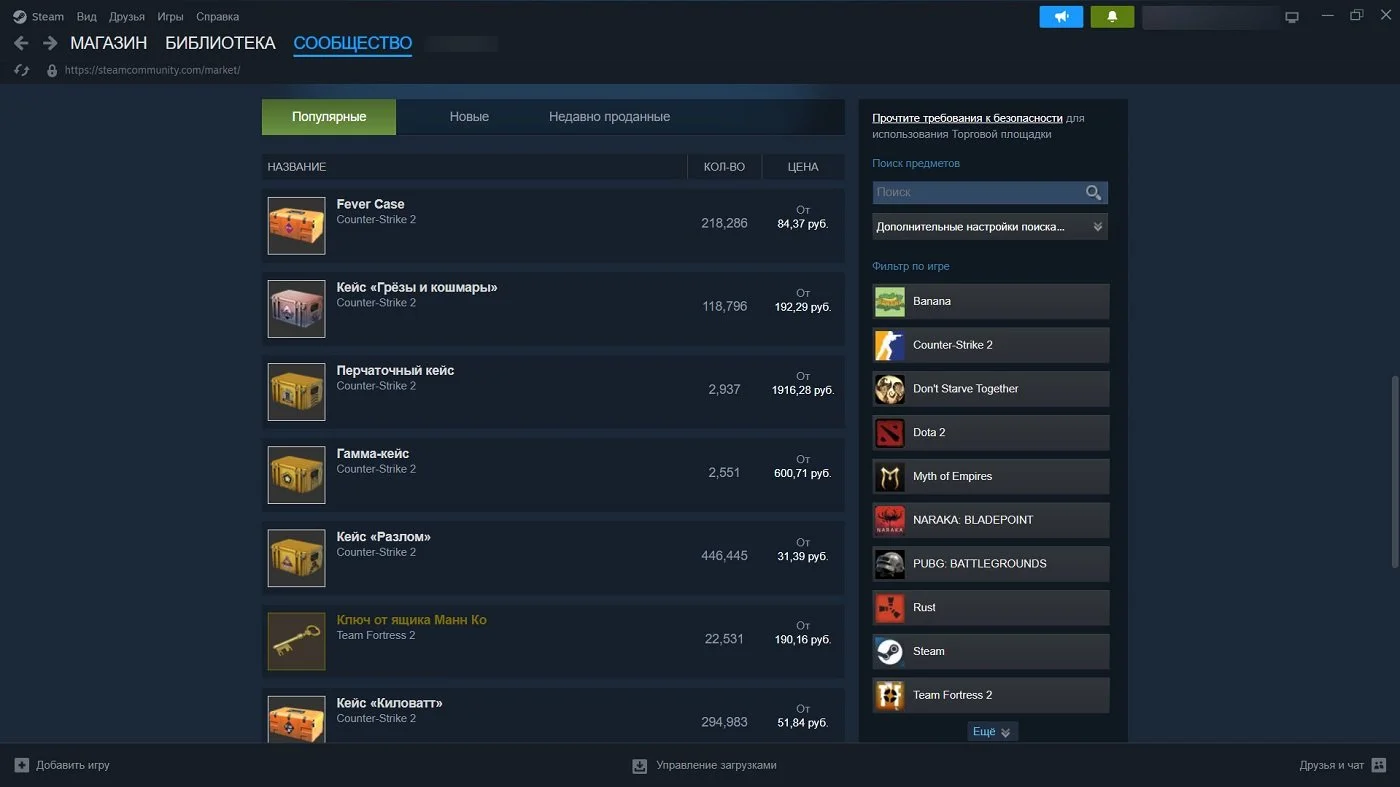Click Ключ от ящика Манн Ко name
The image size is (1400, 787).
(x=411, y=620)
